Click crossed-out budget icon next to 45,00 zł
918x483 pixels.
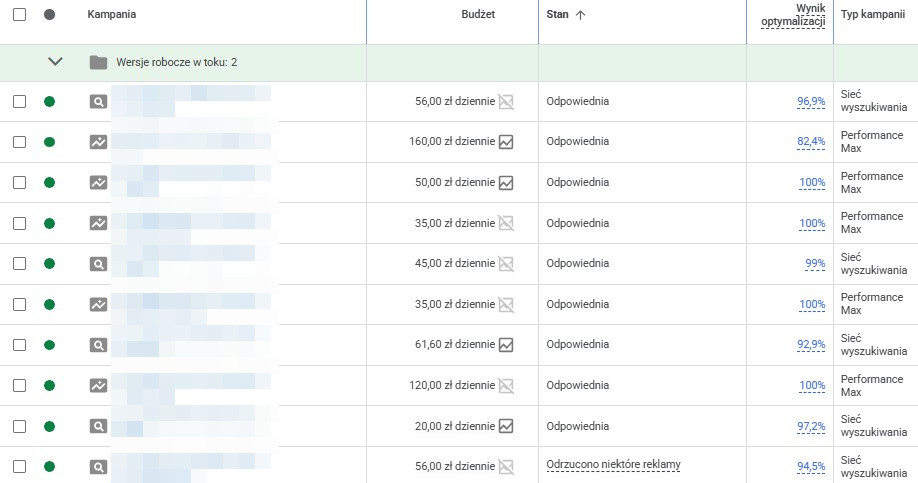coord(506,264)
